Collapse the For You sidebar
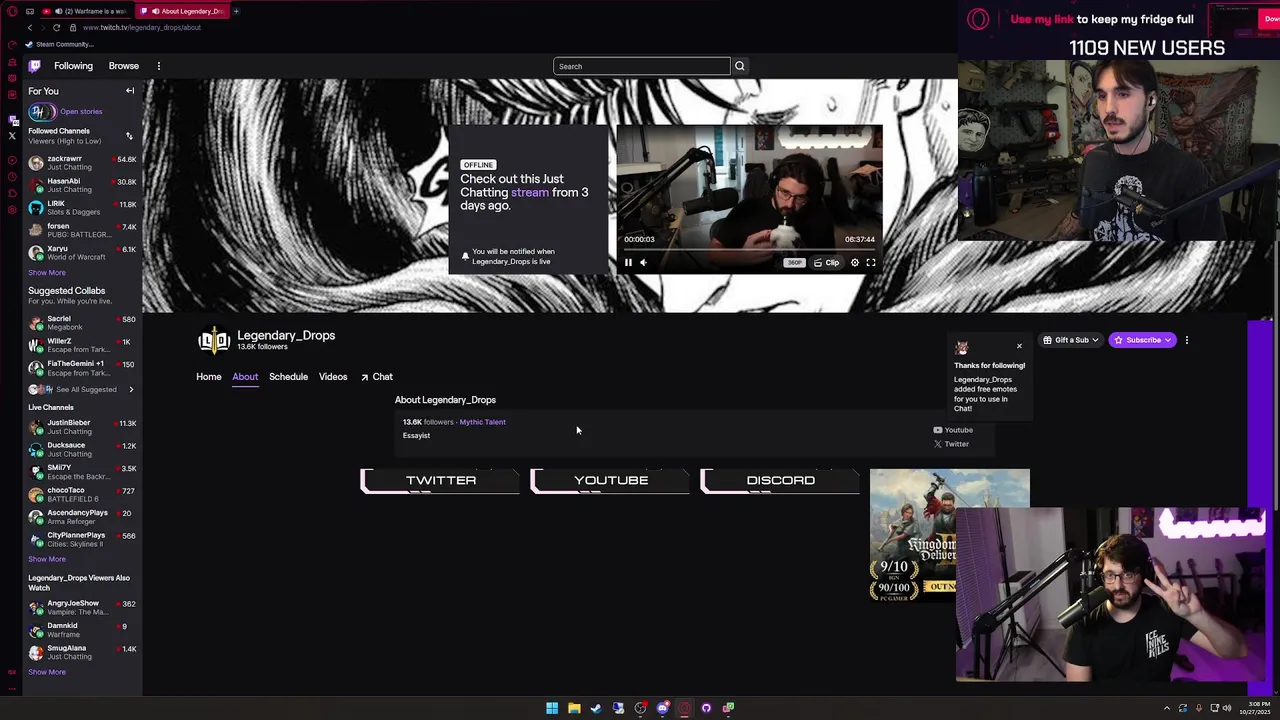 point(130,91)
